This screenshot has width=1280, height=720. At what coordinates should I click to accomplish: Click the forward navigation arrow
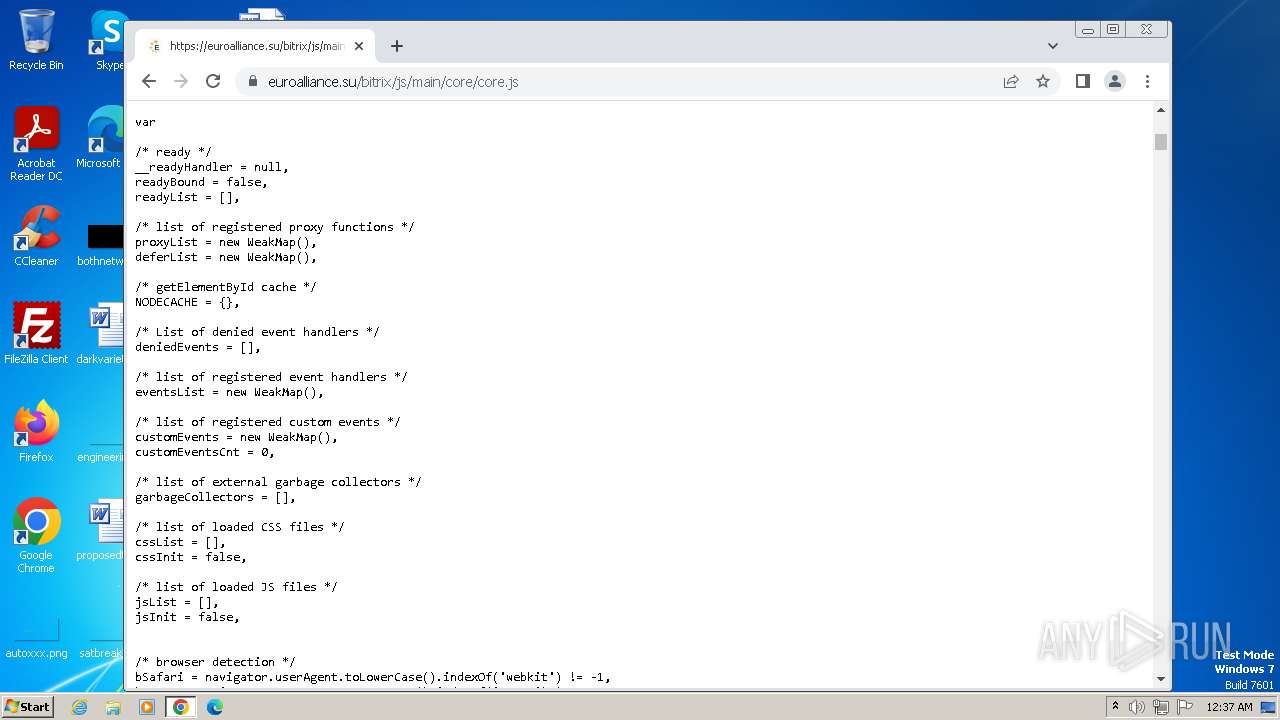click(x=181, y=82)
